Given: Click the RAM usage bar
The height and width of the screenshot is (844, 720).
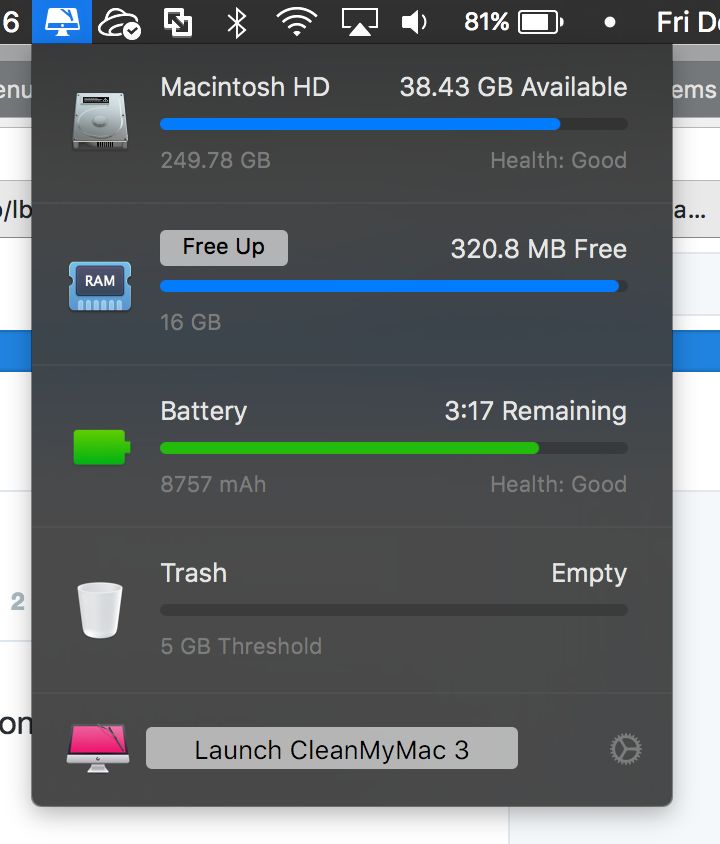Looking at the screenshot, I should click(x=394, y=286).
